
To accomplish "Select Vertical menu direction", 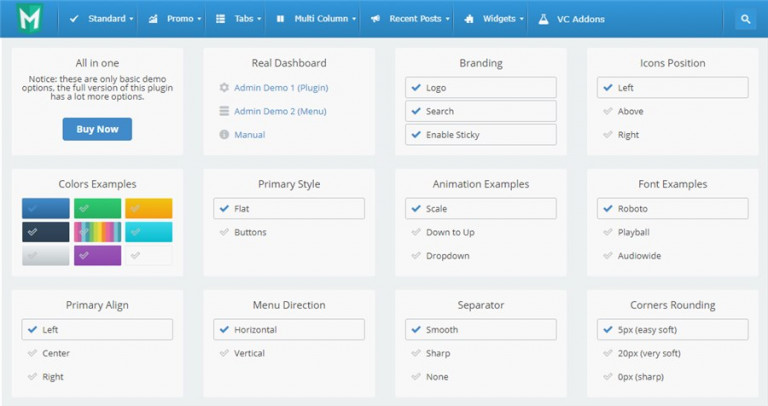I will 289,353.
